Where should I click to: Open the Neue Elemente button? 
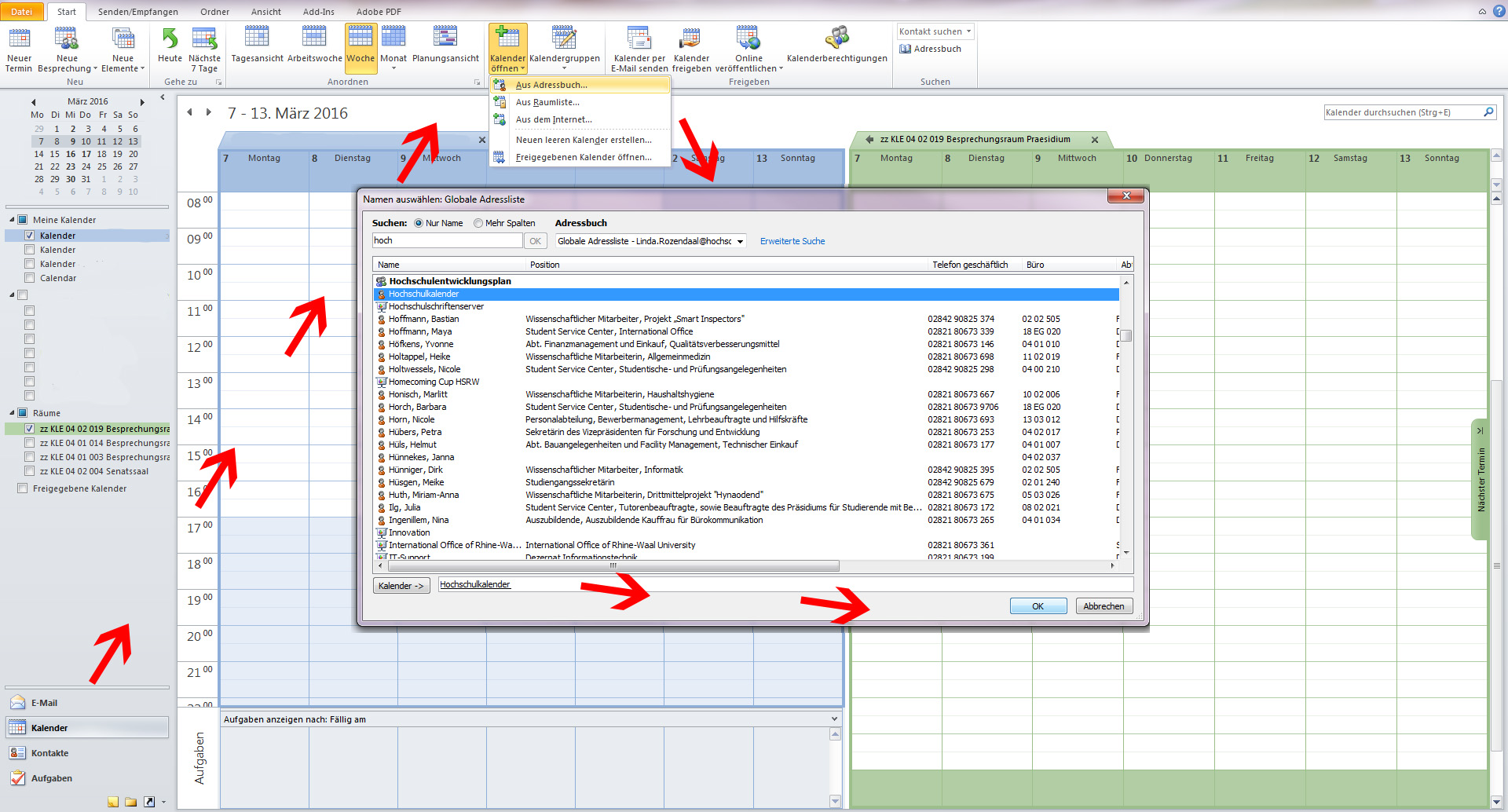(123, 50)
